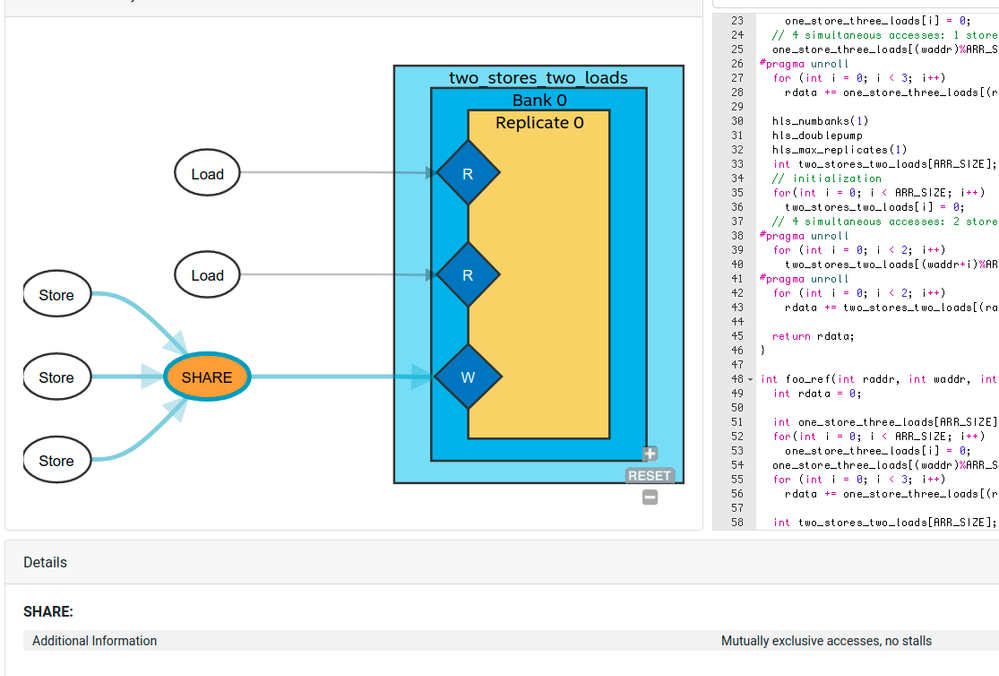999x676 pixels.
Task: Select the upper Load node
Action: coord(207,174)
